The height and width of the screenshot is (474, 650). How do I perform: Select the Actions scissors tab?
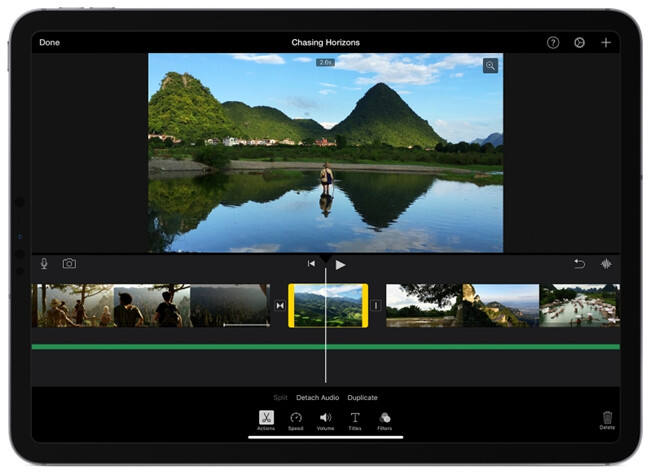pos(266,418)
